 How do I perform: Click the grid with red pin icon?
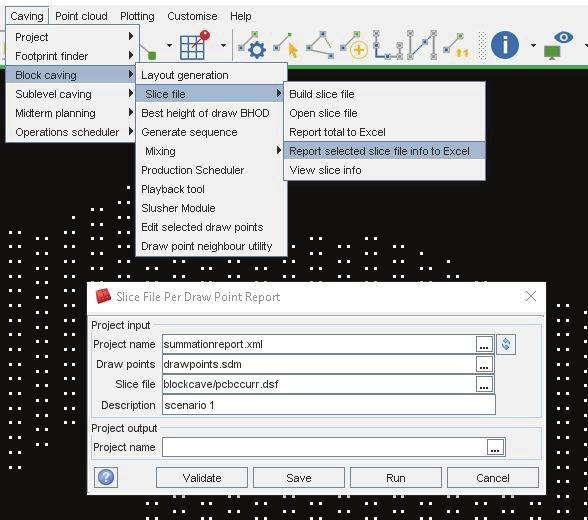(195, 45)
